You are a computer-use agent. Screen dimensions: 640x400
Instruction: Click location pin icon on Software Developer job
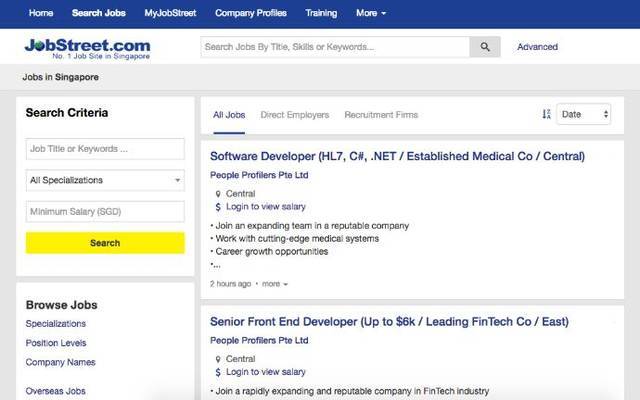[217, 193]
